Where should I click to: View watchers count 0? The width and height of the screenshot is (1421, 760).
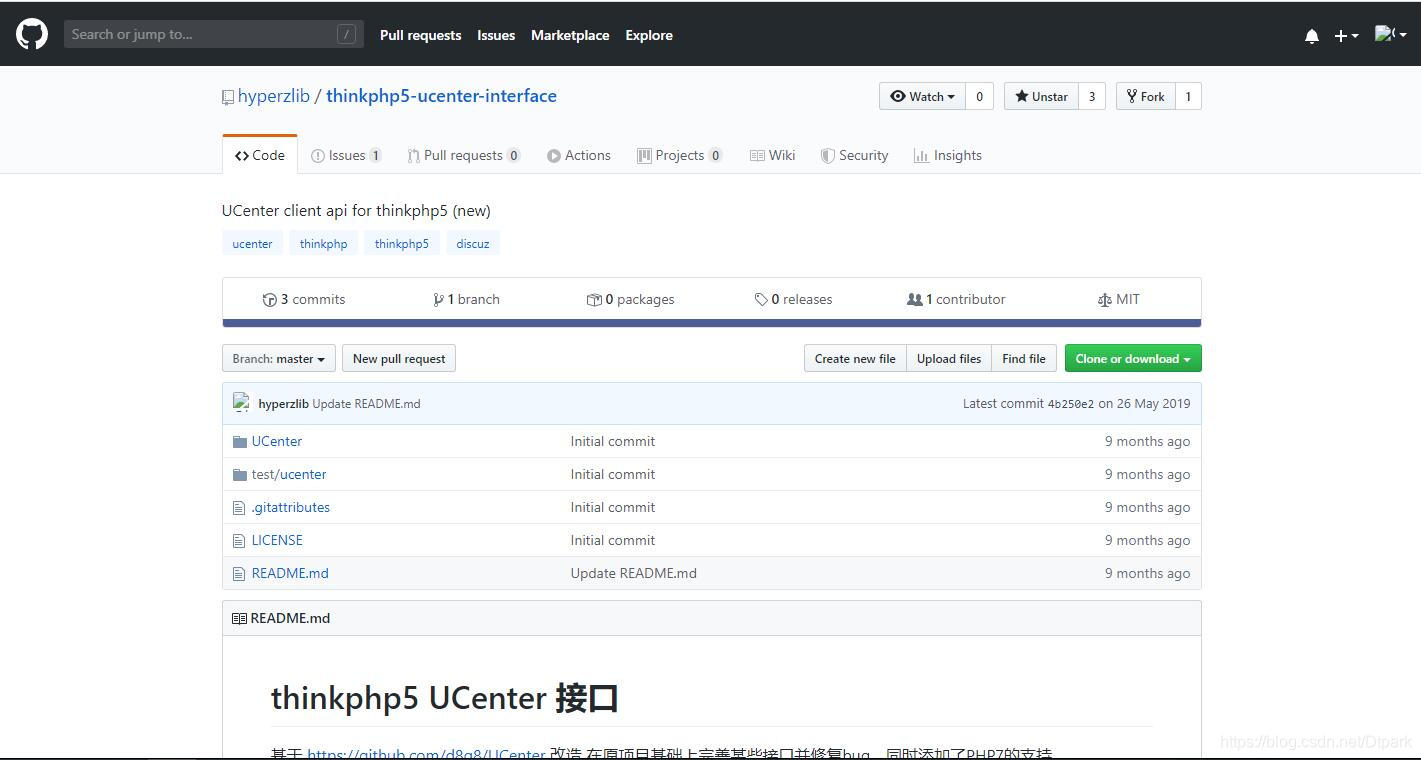(979, 96)
